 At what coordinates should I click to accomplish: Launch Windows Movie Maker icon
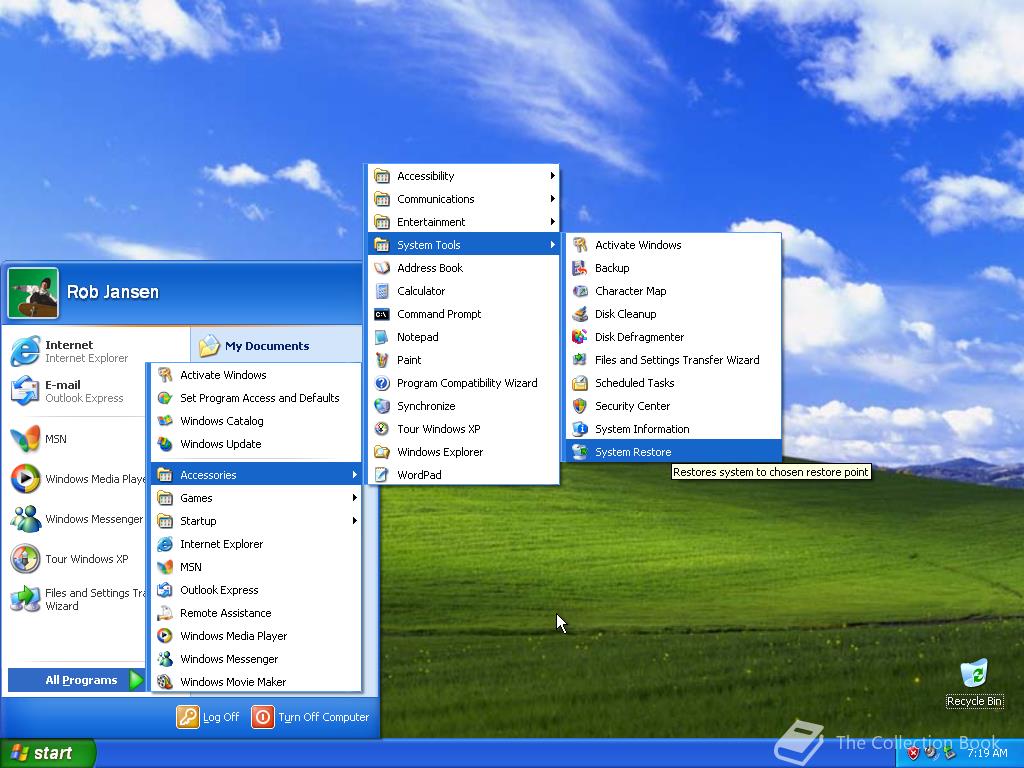165,682
